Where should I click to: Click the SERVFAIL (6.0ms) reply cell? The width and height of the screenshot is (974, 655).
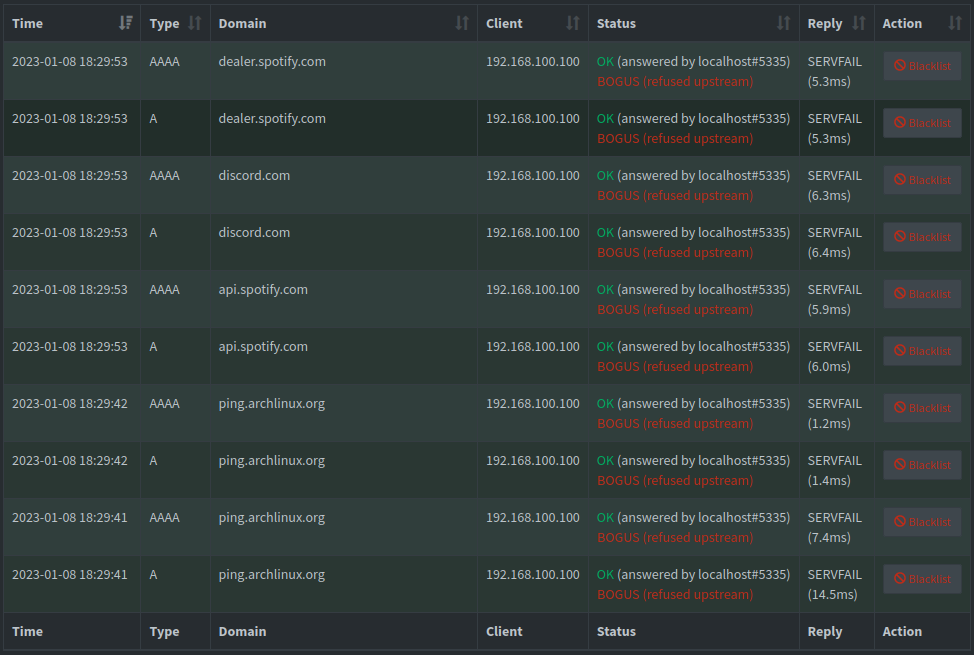coord(835,357)
